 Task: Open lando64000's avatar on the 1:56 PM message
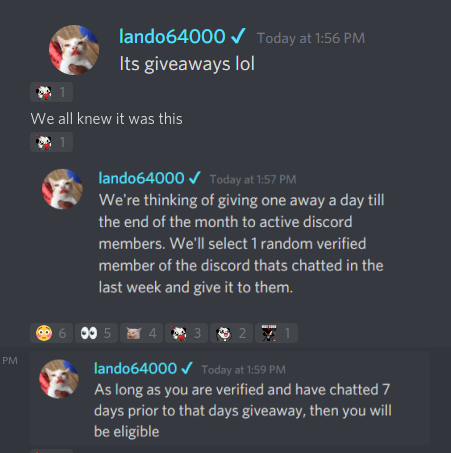(74, 50)
